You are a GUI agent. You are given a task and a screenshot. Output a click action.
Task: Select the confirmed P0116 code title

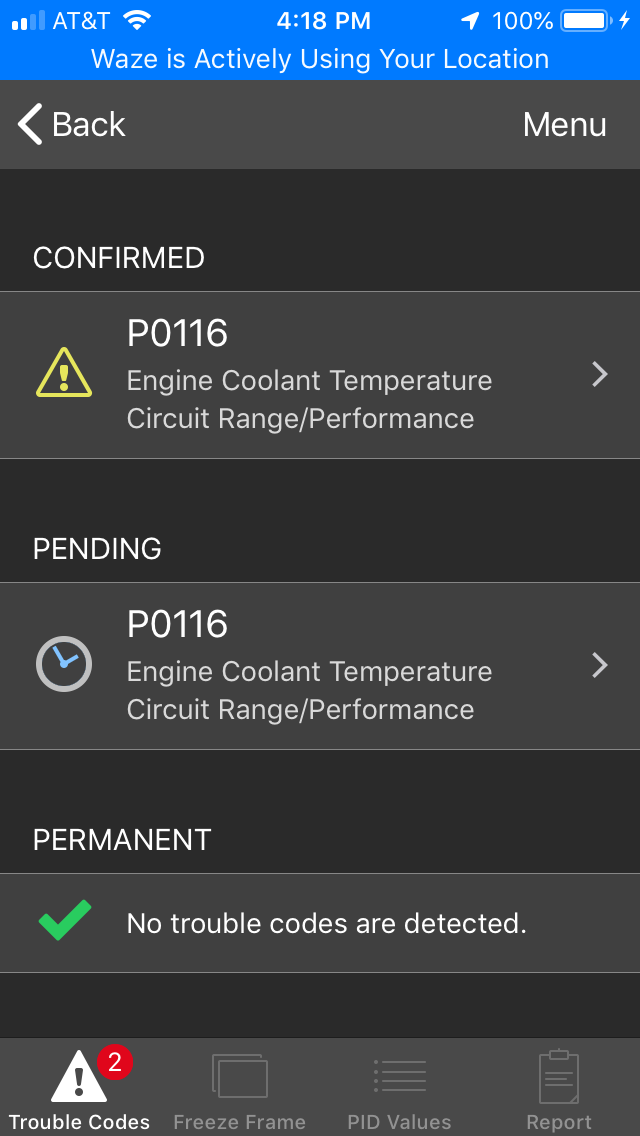(x=178, y=333)
